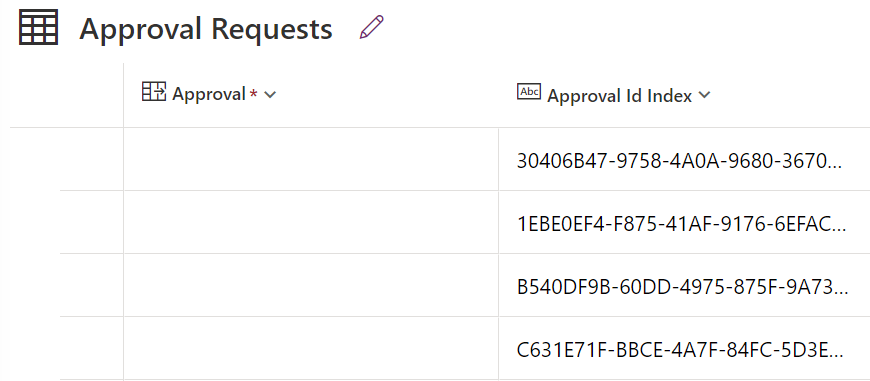Click empty Approval cell in third row
Screen dimensions: 870x381
pos(311,286)
